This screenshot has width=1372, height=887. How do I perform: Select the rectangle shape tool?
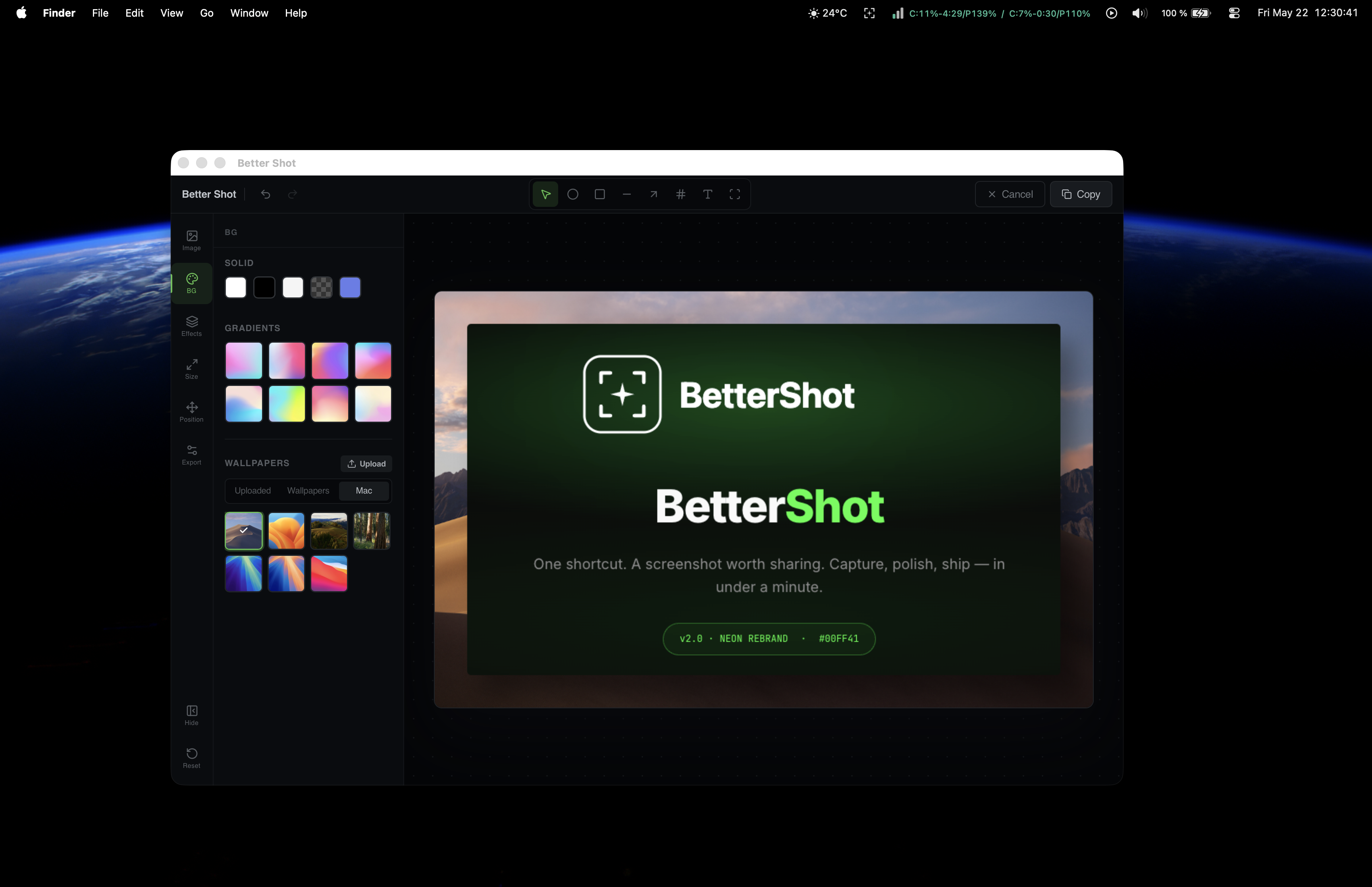[x=599, y=194]
